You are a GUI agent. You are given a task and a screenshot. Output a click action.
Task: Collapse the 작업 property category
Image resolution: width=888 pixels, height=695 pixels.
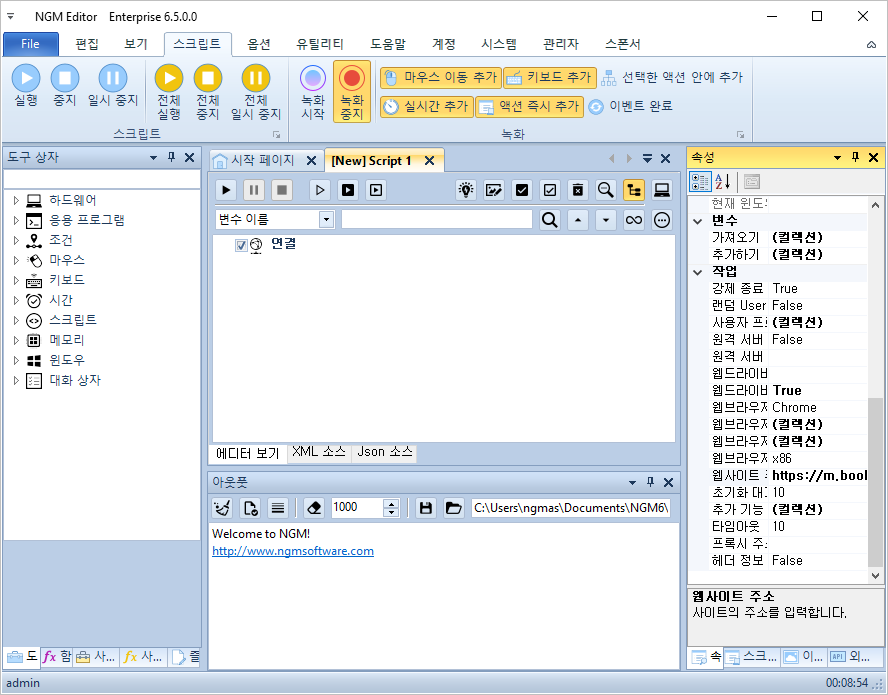pyautogui.click(x=698, y=272)
